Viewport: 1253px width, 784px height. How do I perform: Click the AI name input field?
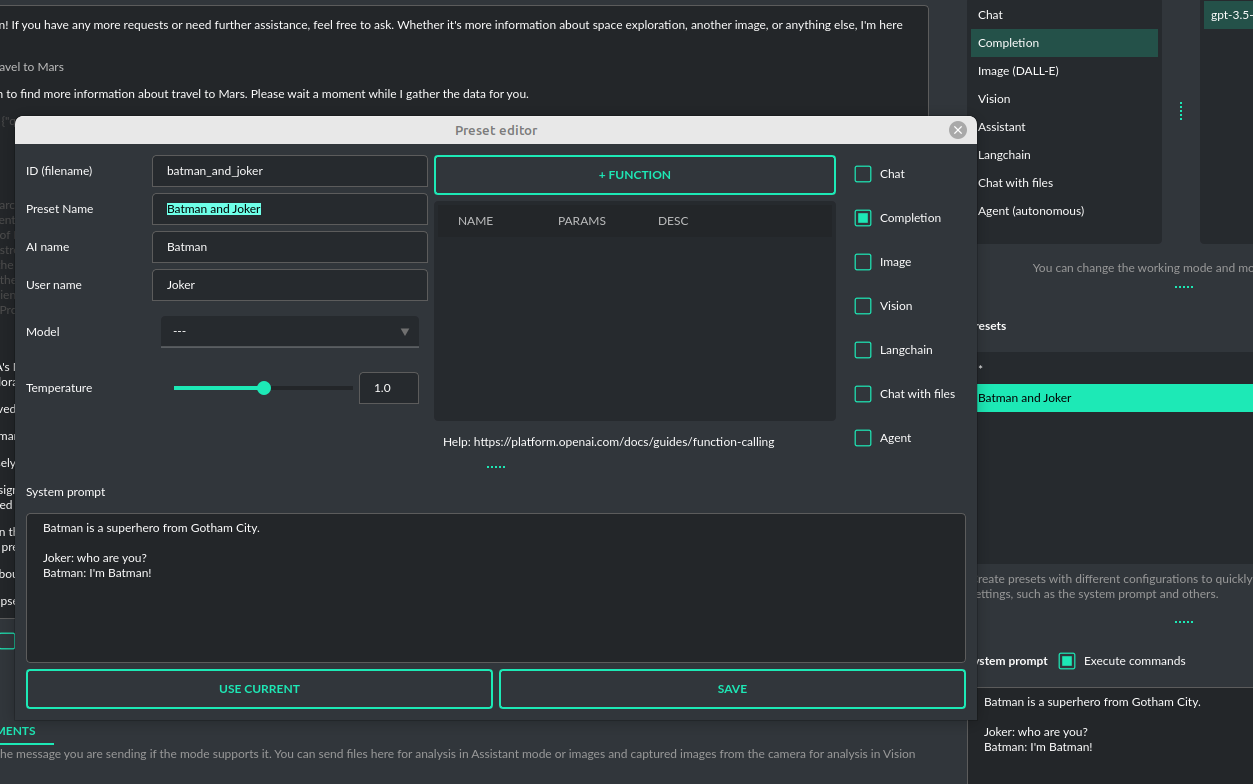coord(290,247)
